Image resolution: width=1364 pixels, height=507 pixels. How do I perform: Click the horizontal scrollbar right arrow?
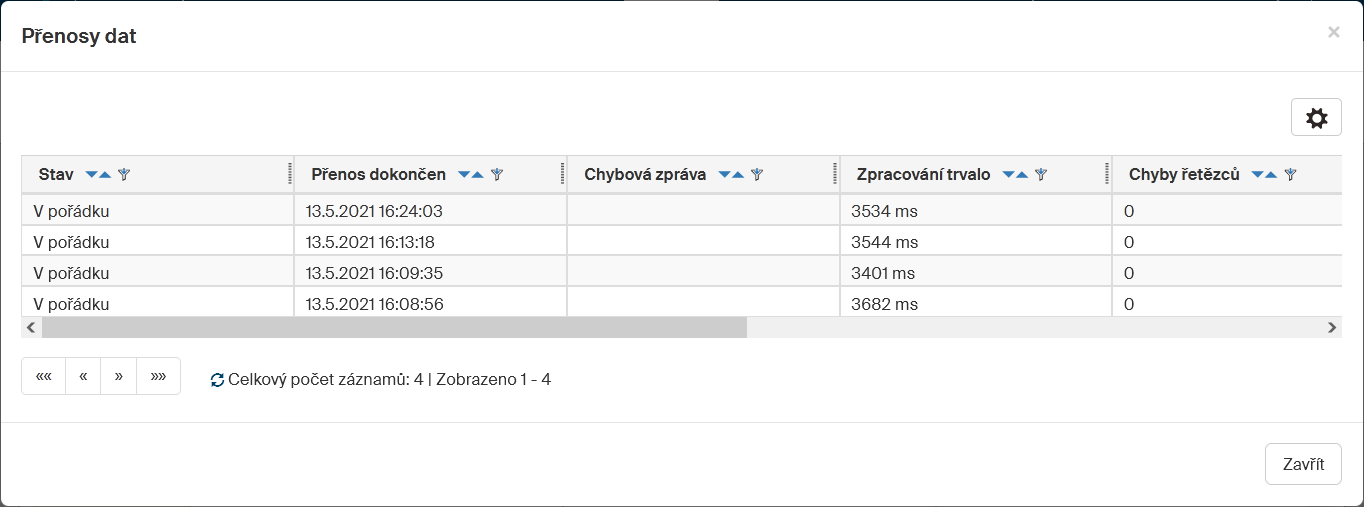[1331, 327]
